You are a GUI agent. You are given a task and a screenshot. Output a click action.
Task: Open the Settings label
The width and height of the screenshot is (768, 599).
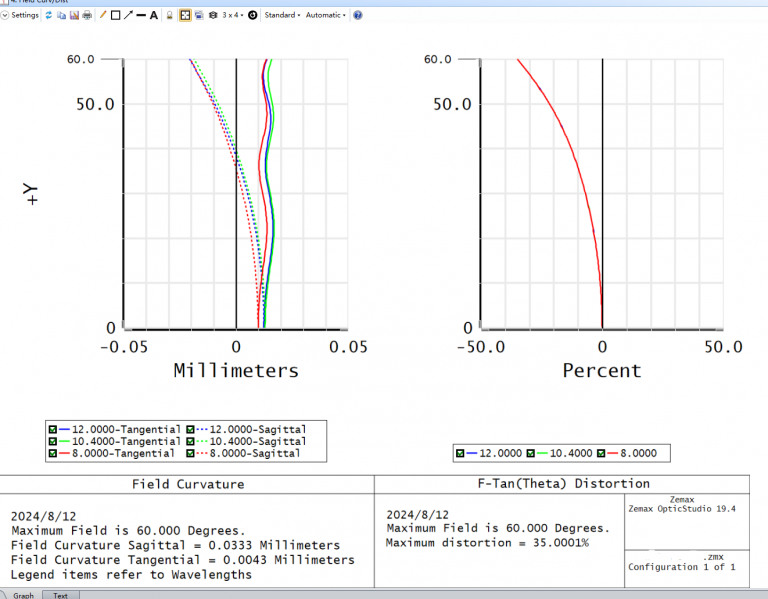(x=25, y=15)
